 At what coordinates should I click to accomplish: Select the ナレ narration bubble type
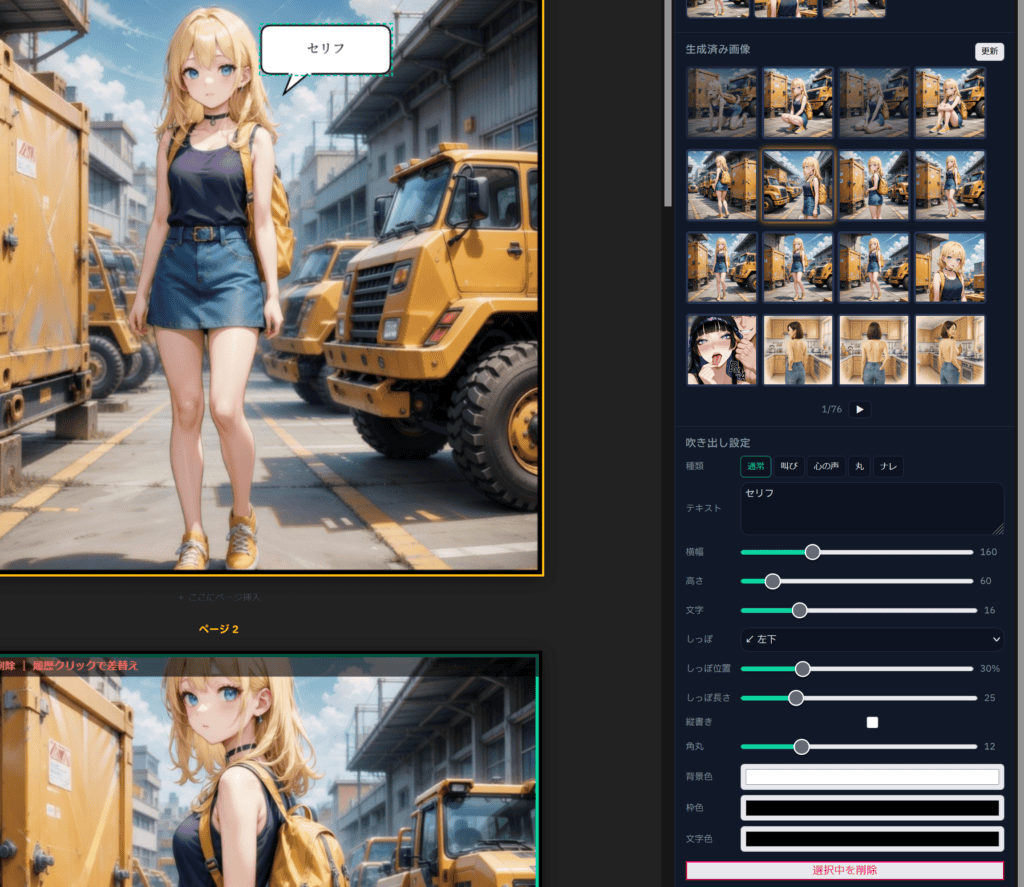coord(887,466)
